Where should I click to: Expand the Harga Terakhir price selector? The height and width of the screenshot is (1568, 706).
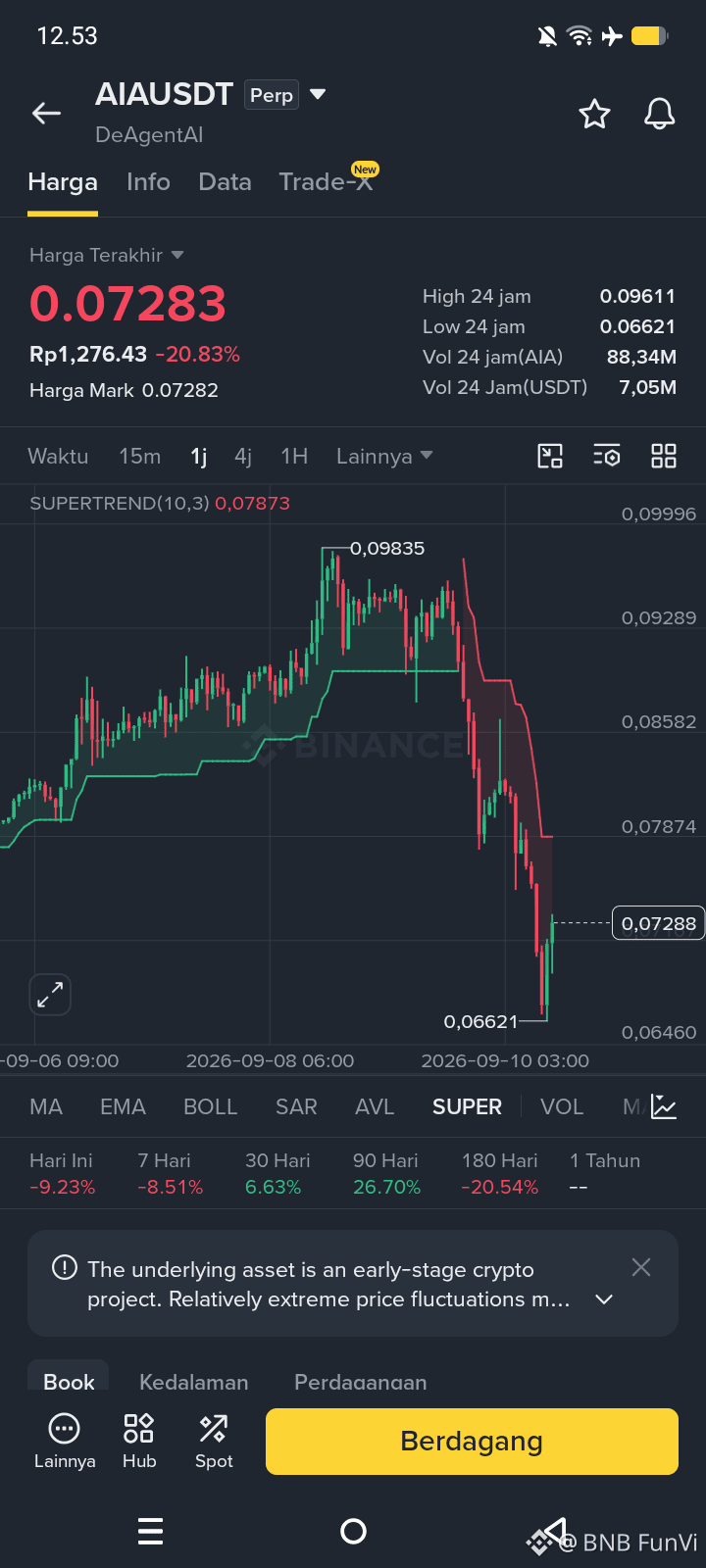click(x=107, y=255)
